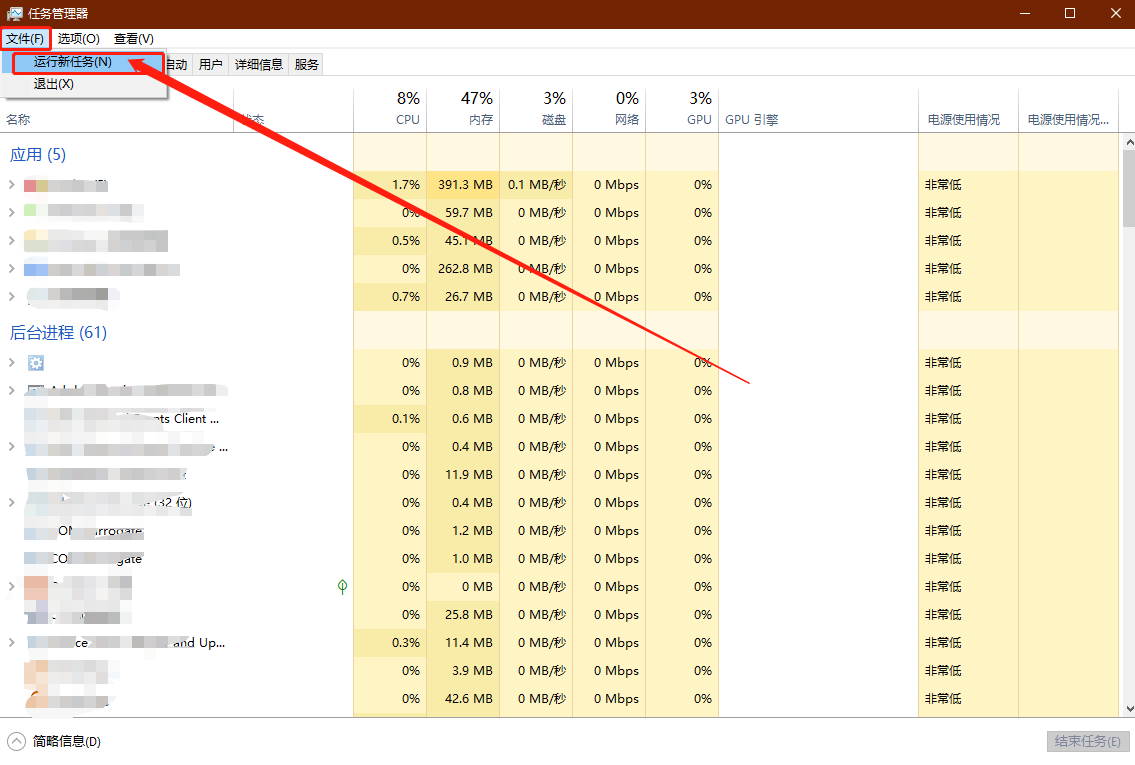Select the gear-icon background process
This screenshot has height=765, width=1135.
tap(35, 363)
